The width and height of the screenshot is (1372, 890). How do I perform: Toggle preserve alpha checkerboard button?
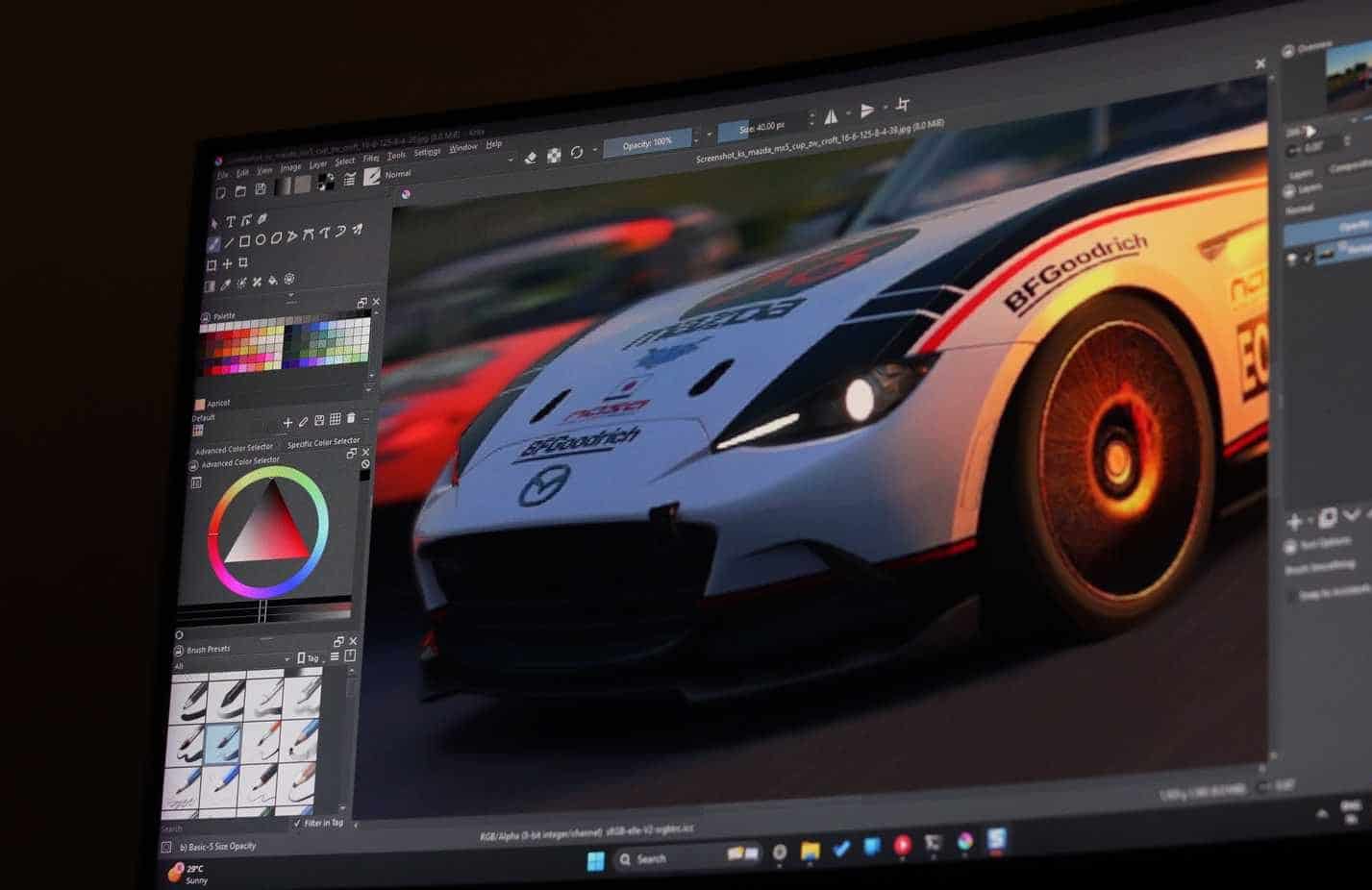coord(554,155)
